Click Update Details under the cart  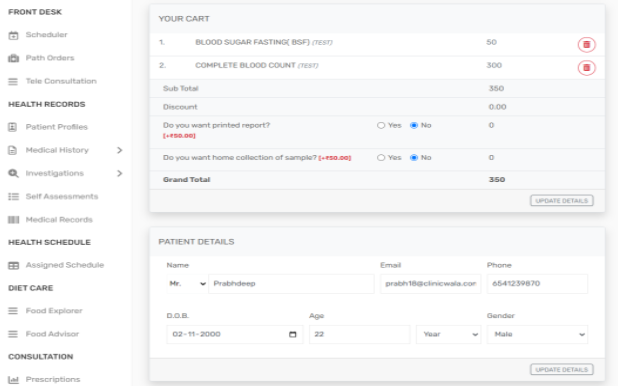(562, 201)
